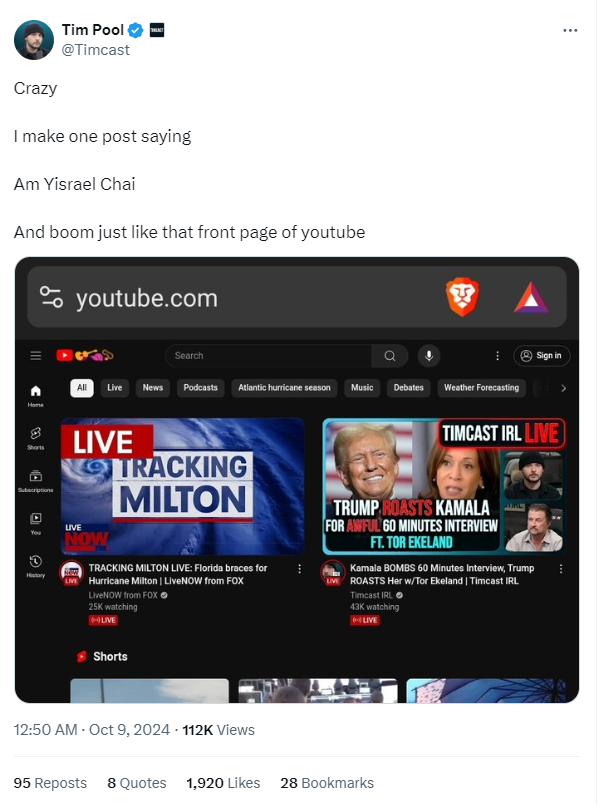Click the Brave Shields lion icon

[462, 296]
